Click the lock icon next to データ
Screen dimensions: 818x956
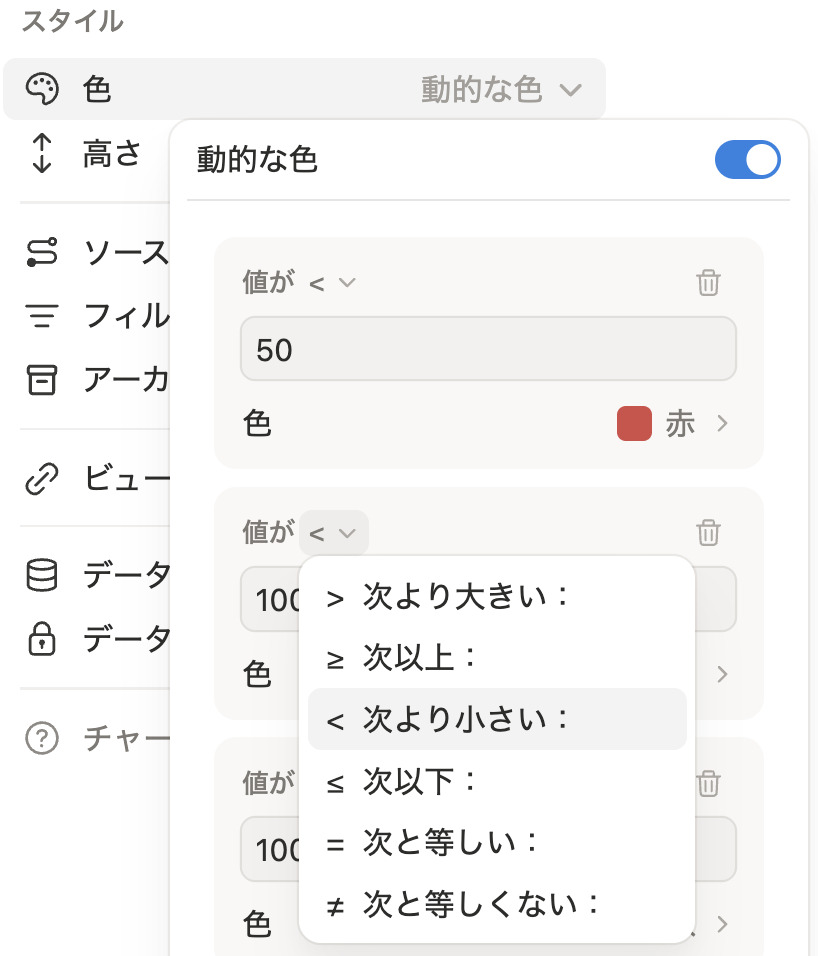click(42, 639)
